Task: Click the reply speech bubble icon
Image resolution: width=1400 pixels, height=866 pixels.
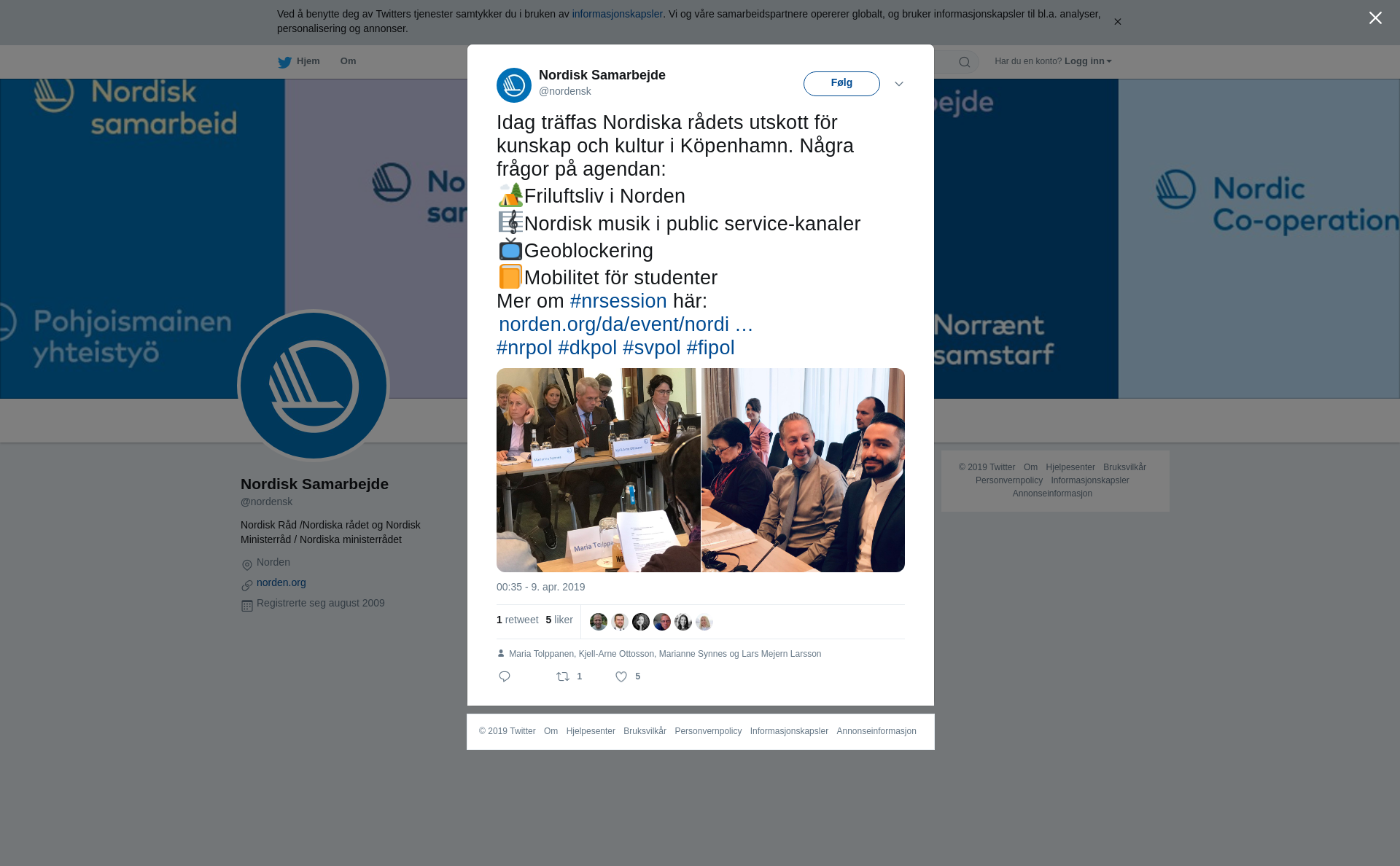Action: coord(505,676)
